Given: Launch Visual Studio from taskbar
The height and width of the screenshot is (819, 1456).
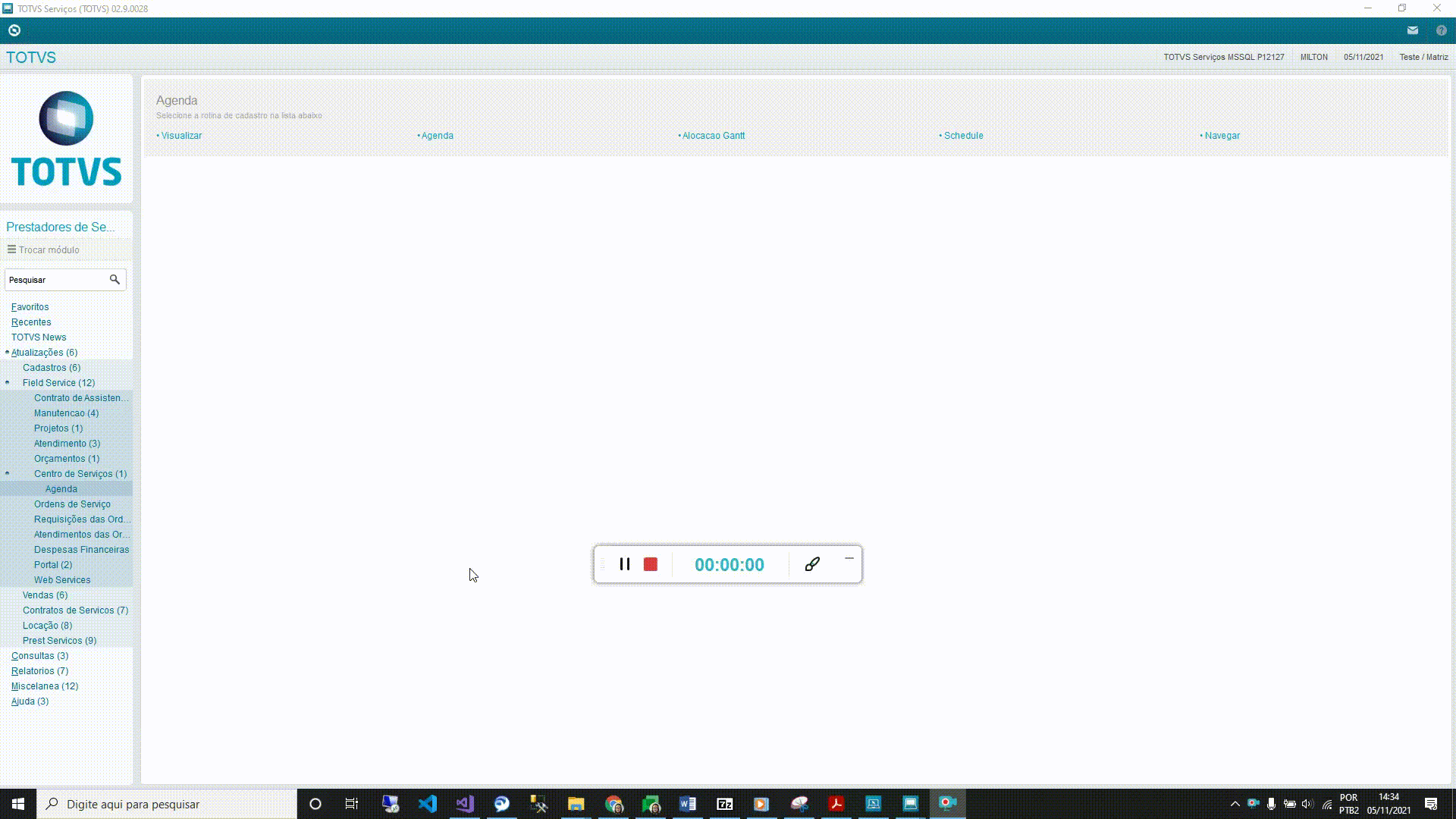Looking at the screenshot, I should (465, 804).
